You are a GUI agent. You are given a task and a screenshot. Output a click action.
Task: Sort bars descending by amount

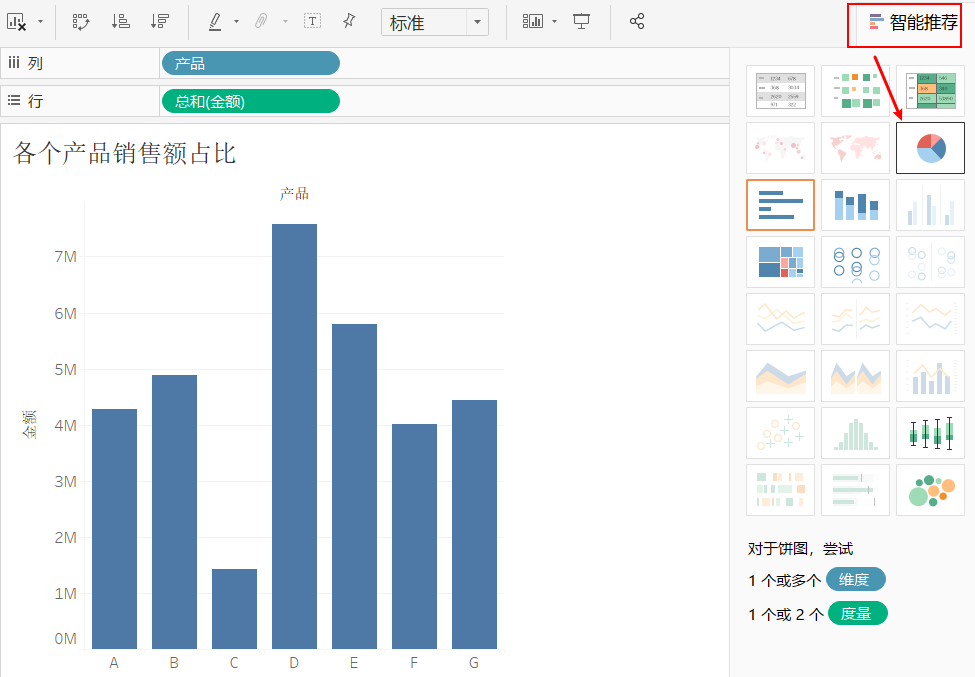[x=159, y=21]
